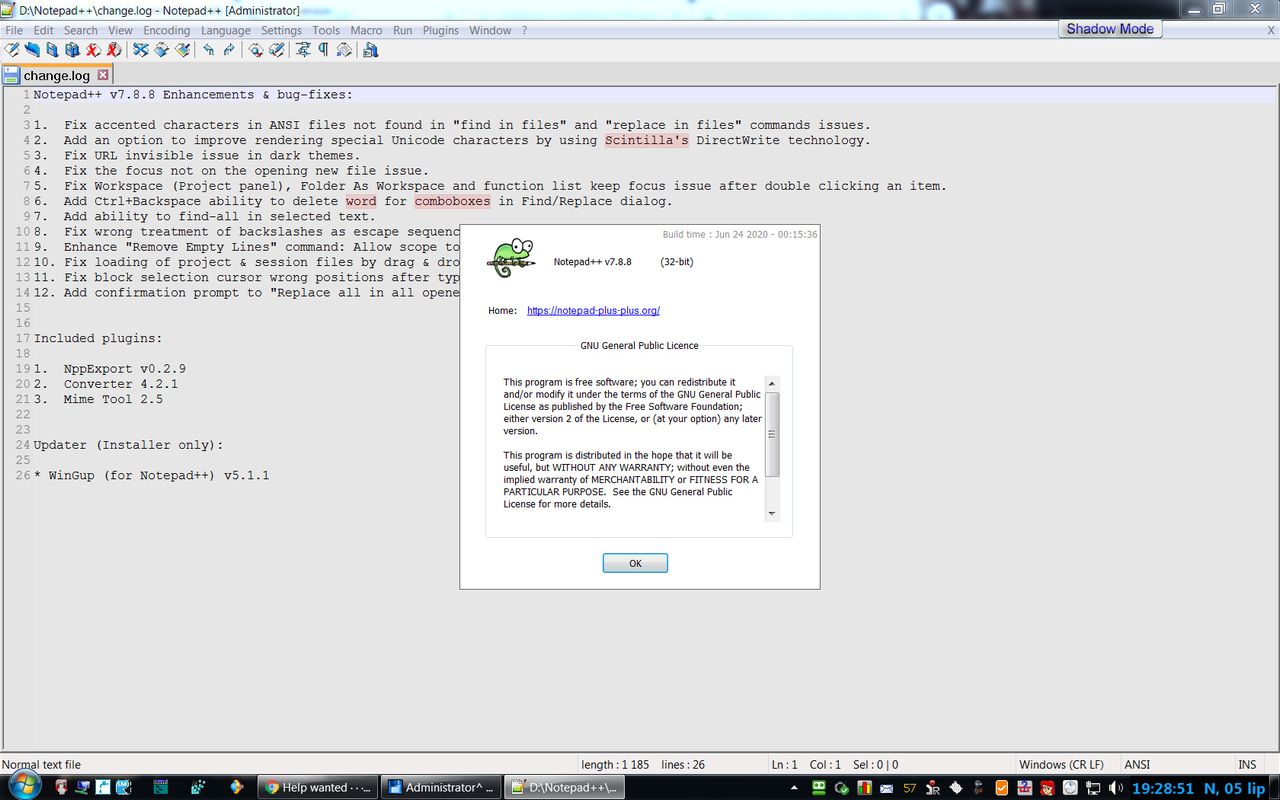Click the Undo arrow icon
1280x800 pixels.
point(208,49)
